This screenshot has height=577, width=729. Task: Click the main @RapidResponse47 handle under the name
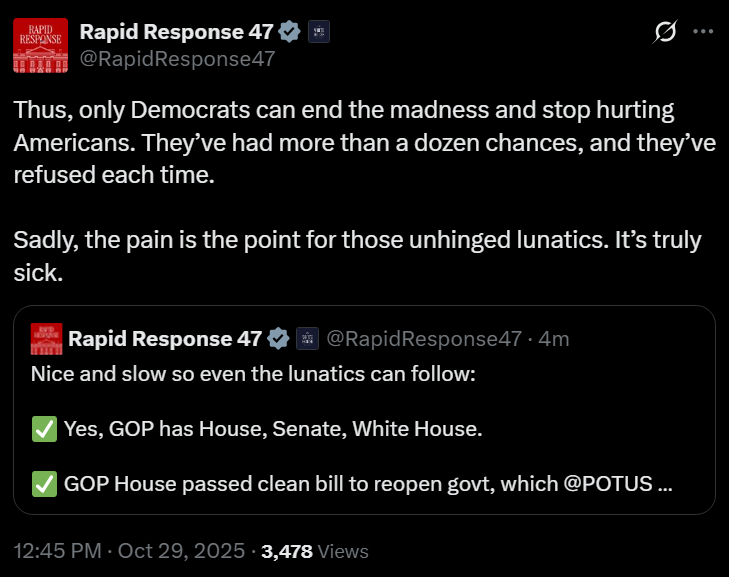click(x=177, y=58)
